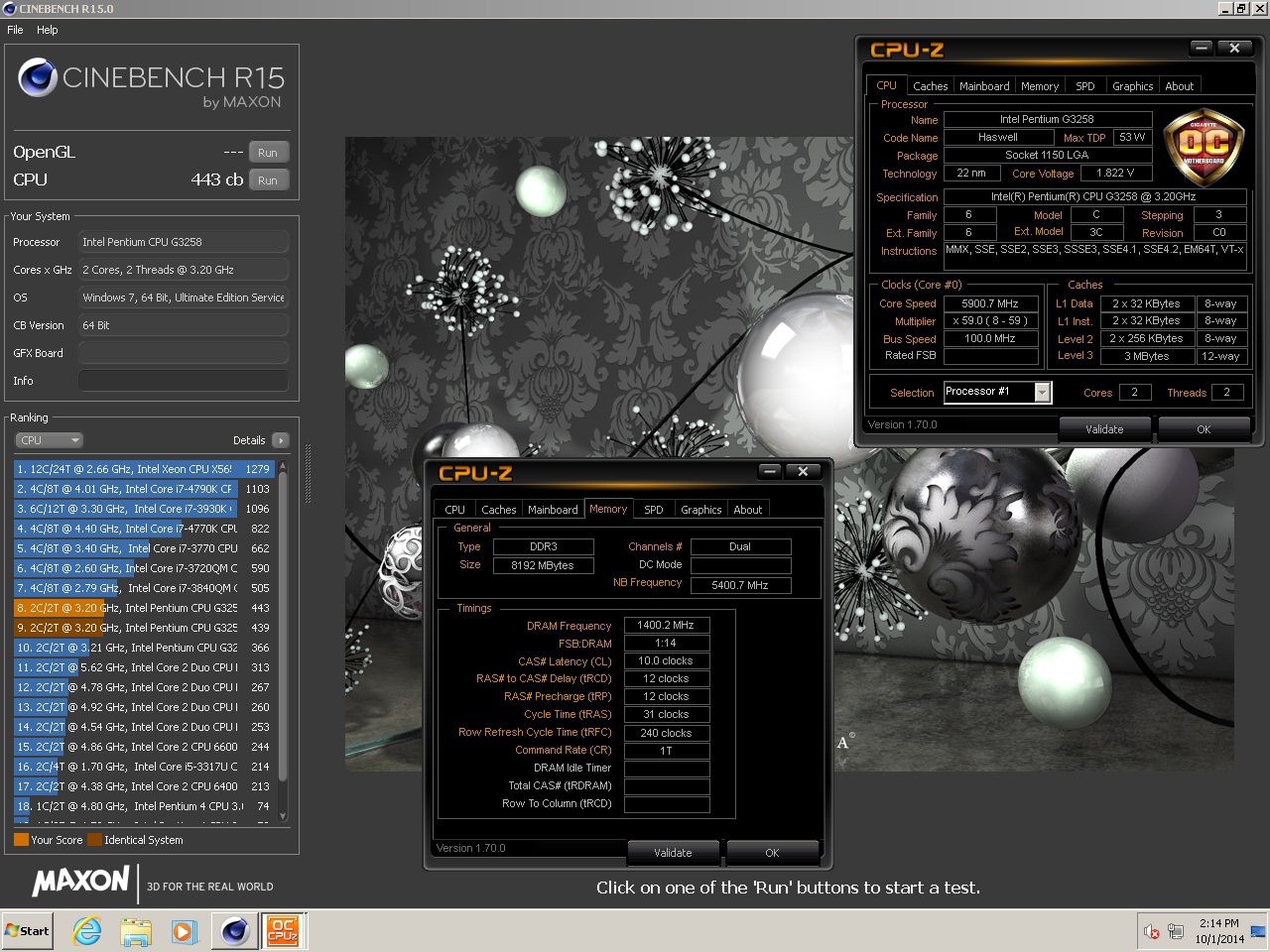Select ranking row 1 Intel Xeon CPU X56
1270x952 pixels.
pyautogui.click(x=144, y=469)
